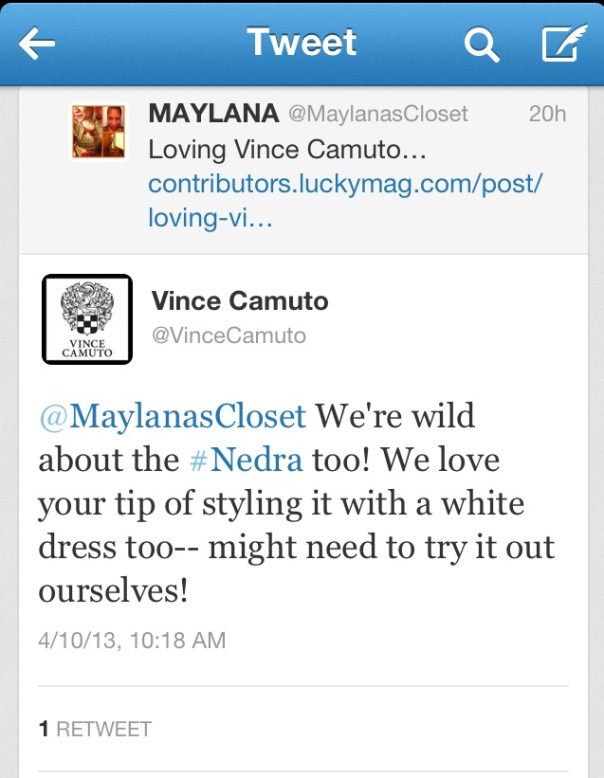Tap the Vince Camuto logo avatar
This screenshot has height=778, width=604.
(x=87, y=317)
